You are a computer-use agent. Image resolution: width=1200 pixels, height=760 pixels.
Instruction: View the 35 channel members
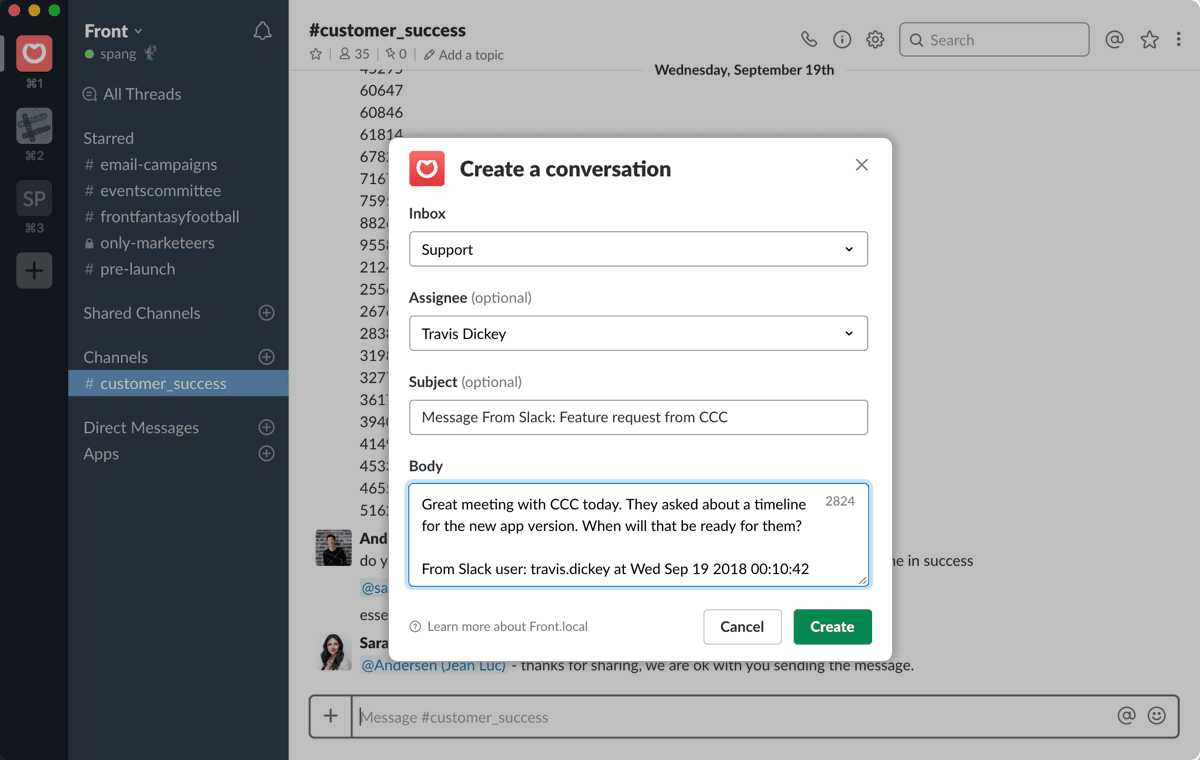pos(354,55)
